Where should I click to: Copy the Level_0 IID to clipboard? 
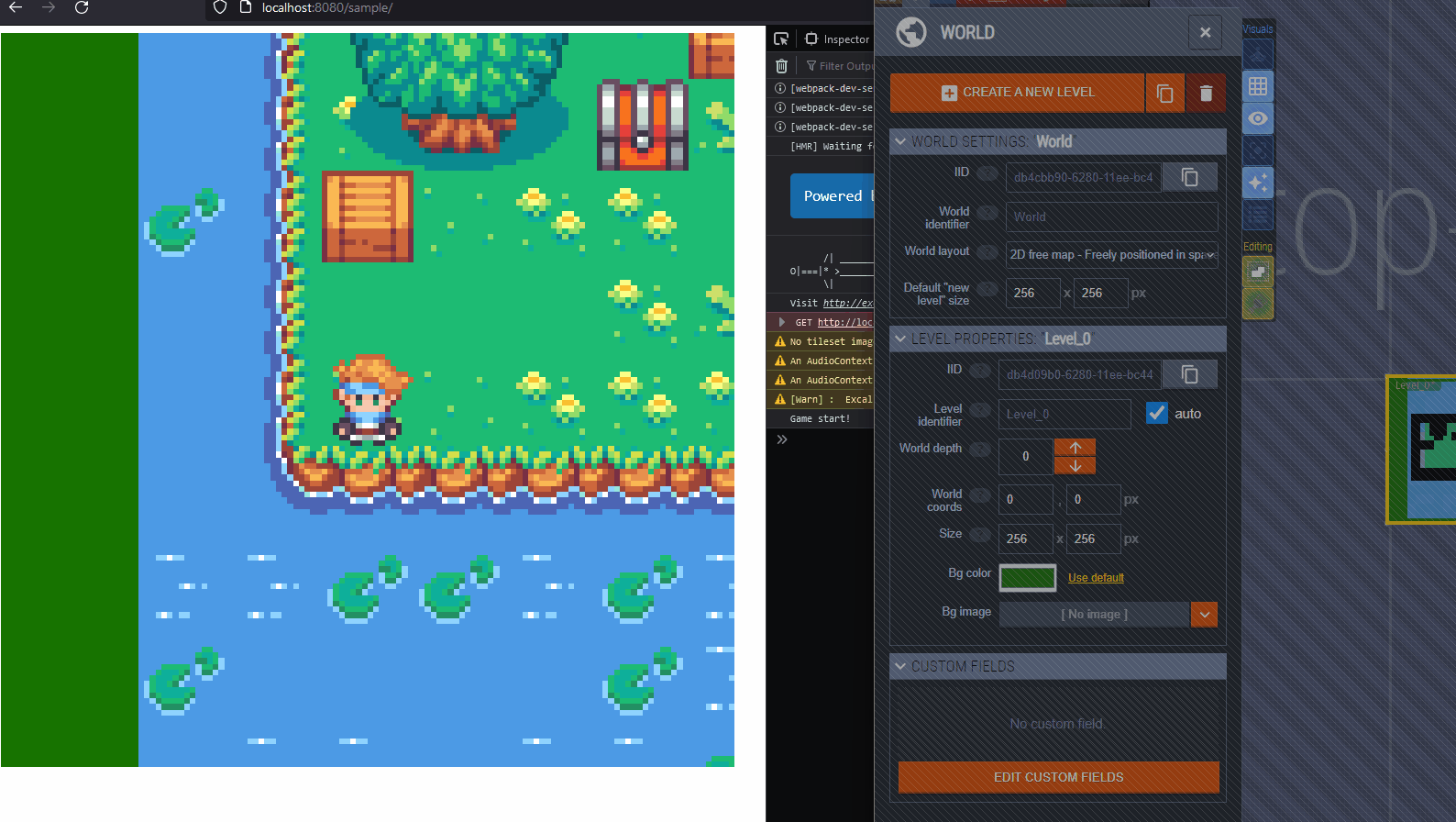(x=1189, y=374)
